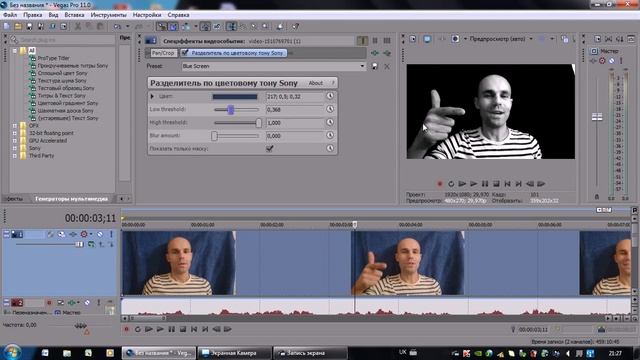Click the stop button in timeline transport bar
This screenshot has width=640, height=360.
tap(183, 329)
